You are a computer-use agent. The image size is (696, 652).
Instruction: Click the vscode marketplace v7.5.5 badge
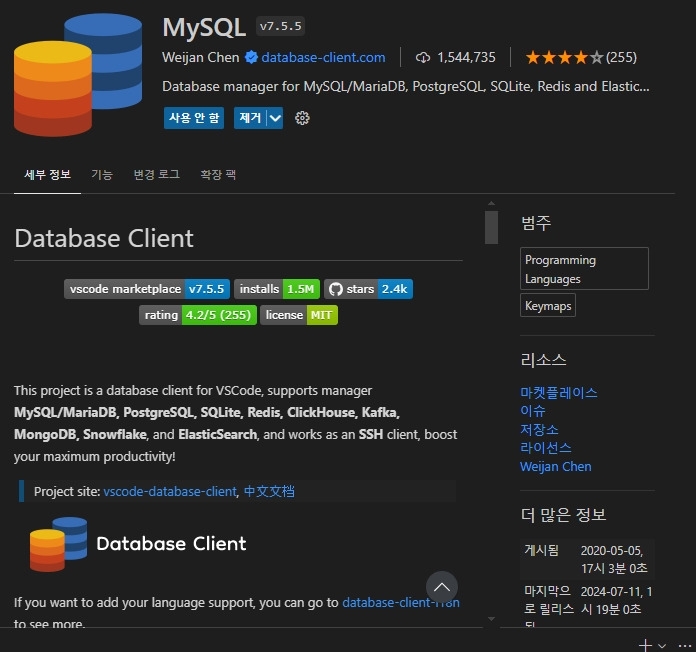click(x=147, y=289)
